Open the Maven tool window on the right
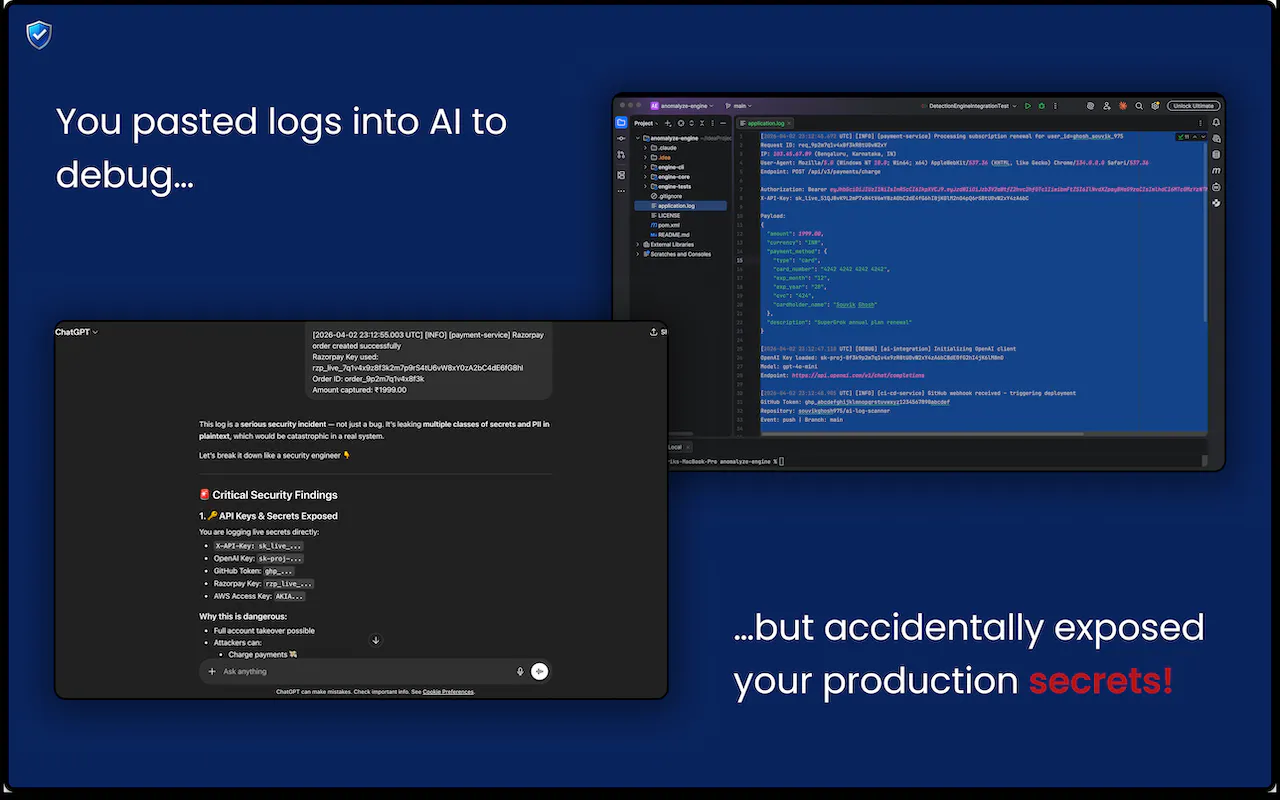 click(1216, 171)
